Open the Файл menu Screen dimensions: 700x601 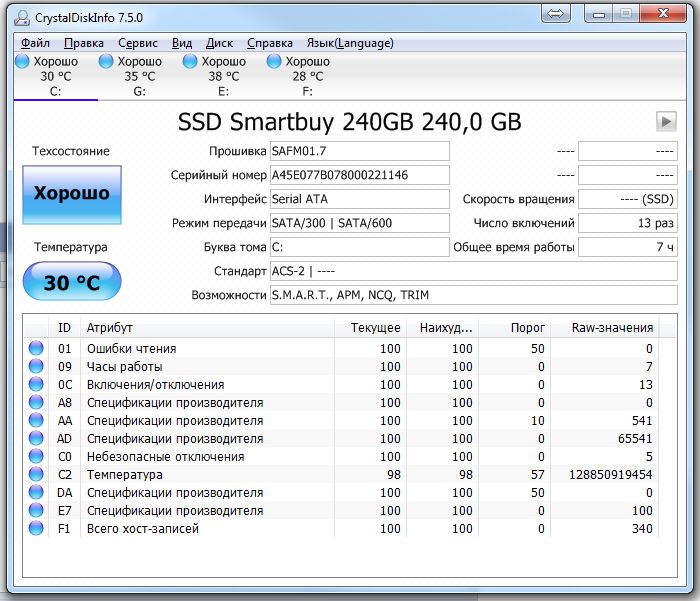(35, 43)
